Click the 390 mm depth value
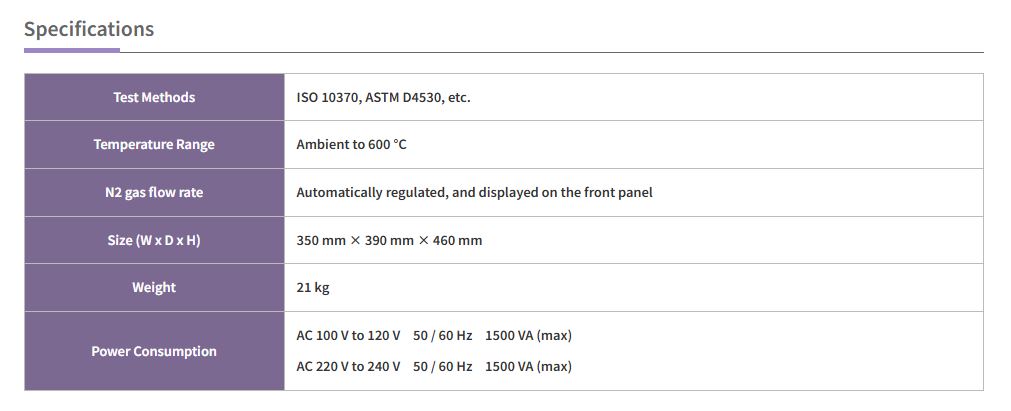The height and width of the screenshot is (411, 1011). [388, 240]
